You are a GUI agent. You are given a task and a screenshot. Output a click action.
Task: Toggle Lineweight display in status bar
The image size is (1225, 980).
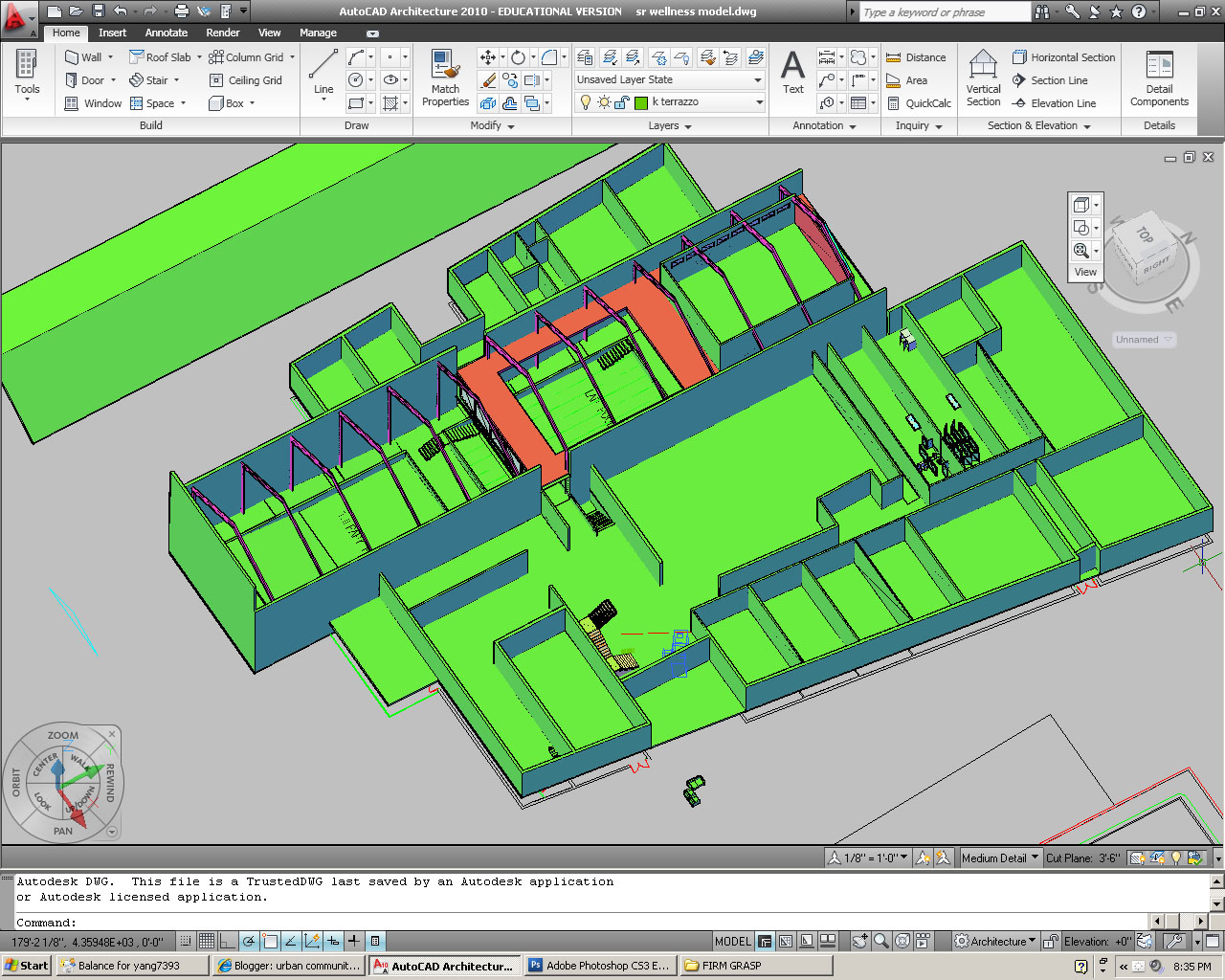(353, 941)
